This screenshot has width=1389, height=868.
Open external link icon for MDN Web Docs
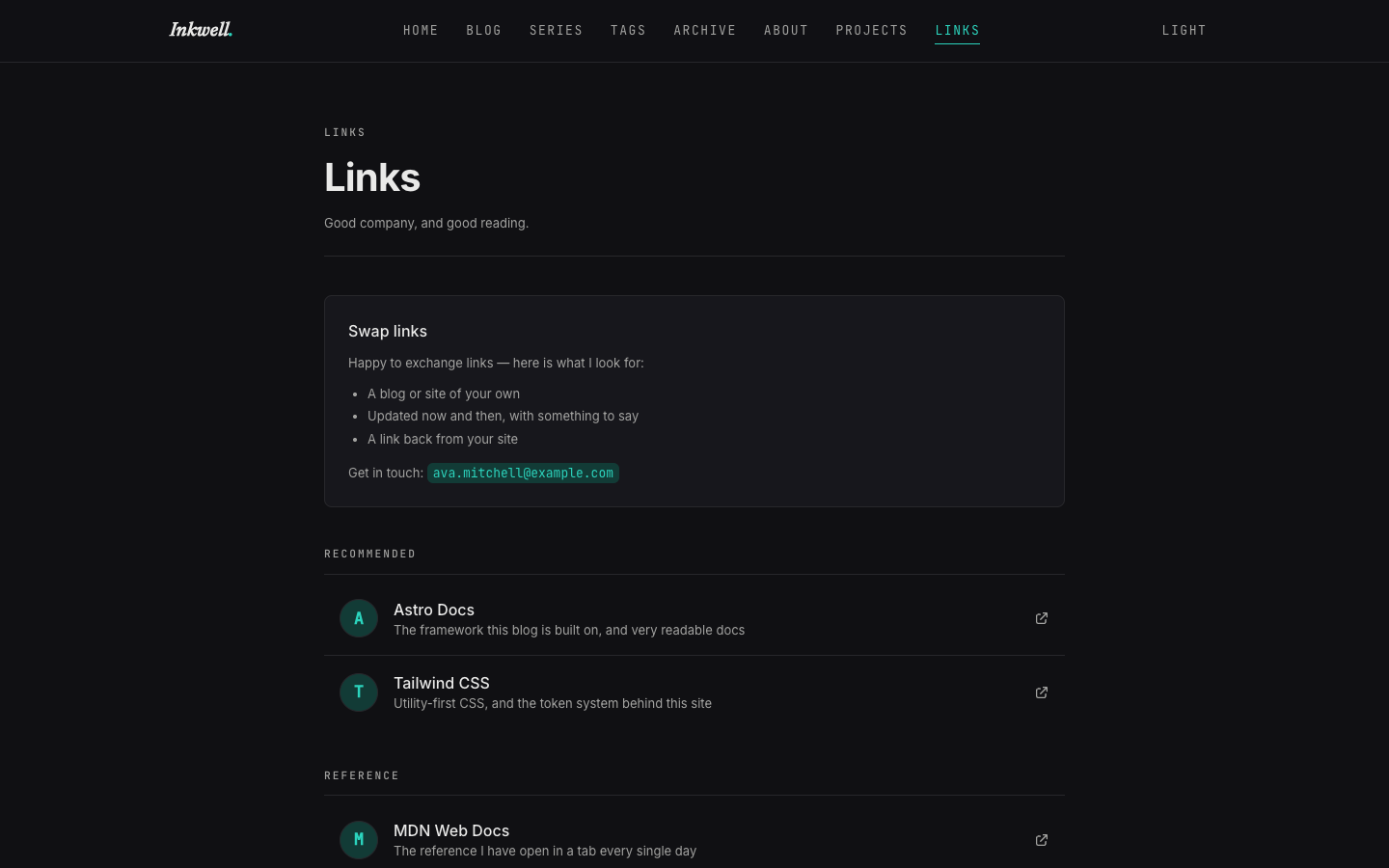tap(1042, 840)
